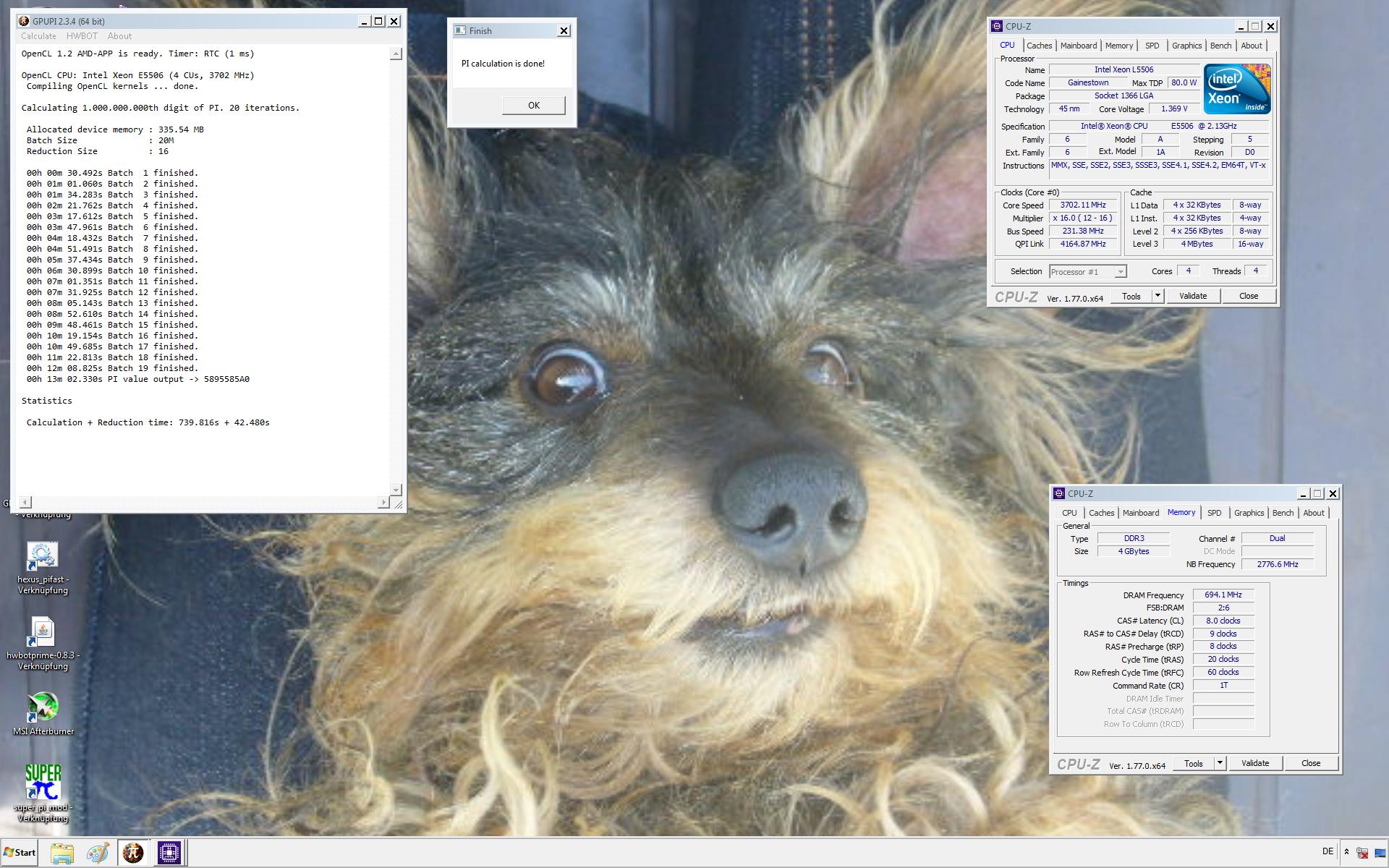Open the Bench tab in upper CPU-Z

click(x=1220, y=46)
